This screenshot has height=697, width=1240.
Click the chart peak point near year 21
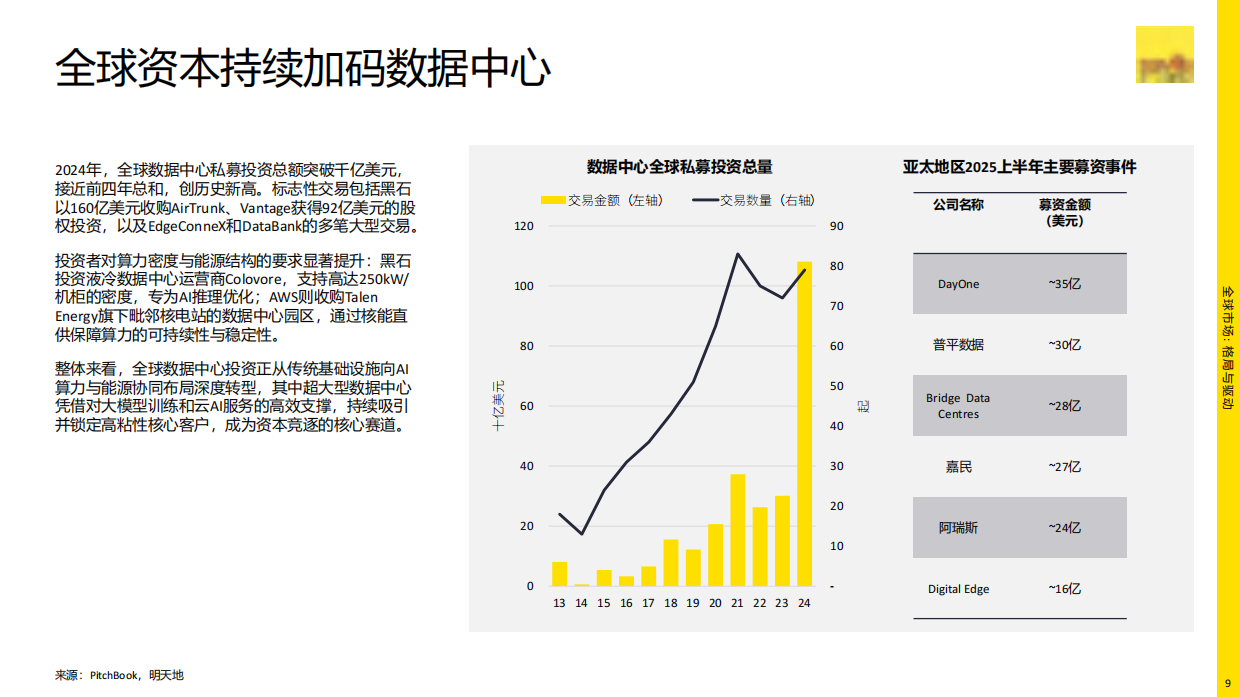[737, 254]
